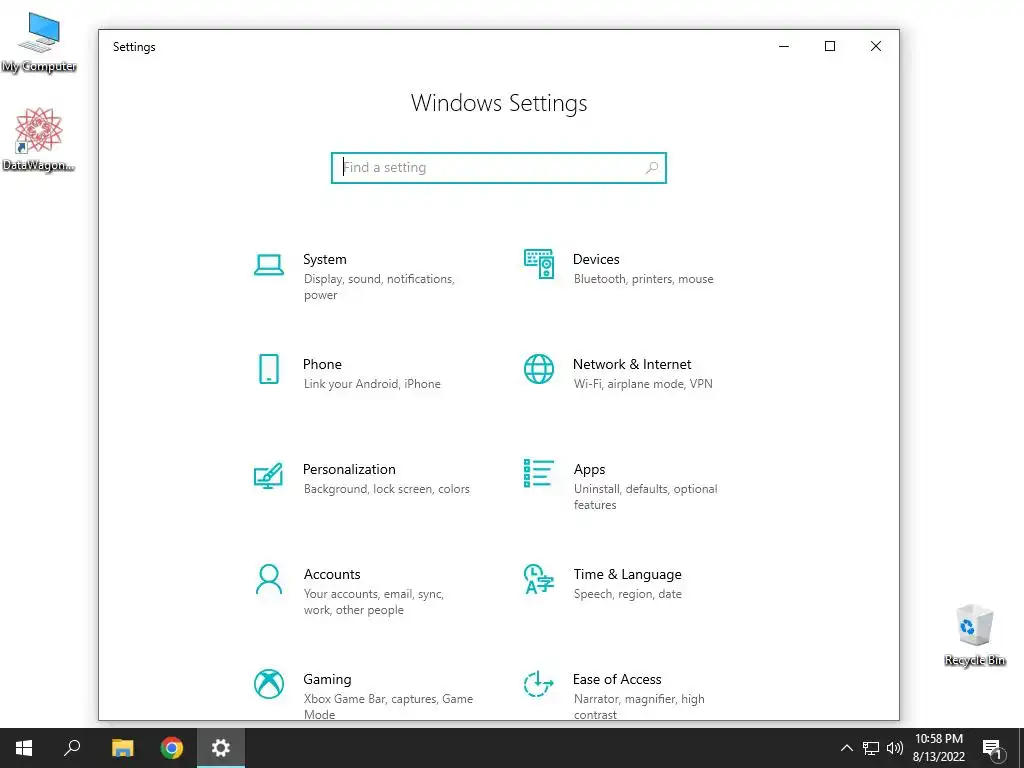Image resolution: width=1024 pixels, height=768 pixels.
Task: Open the Apps category label
Action: pos(589,470)
